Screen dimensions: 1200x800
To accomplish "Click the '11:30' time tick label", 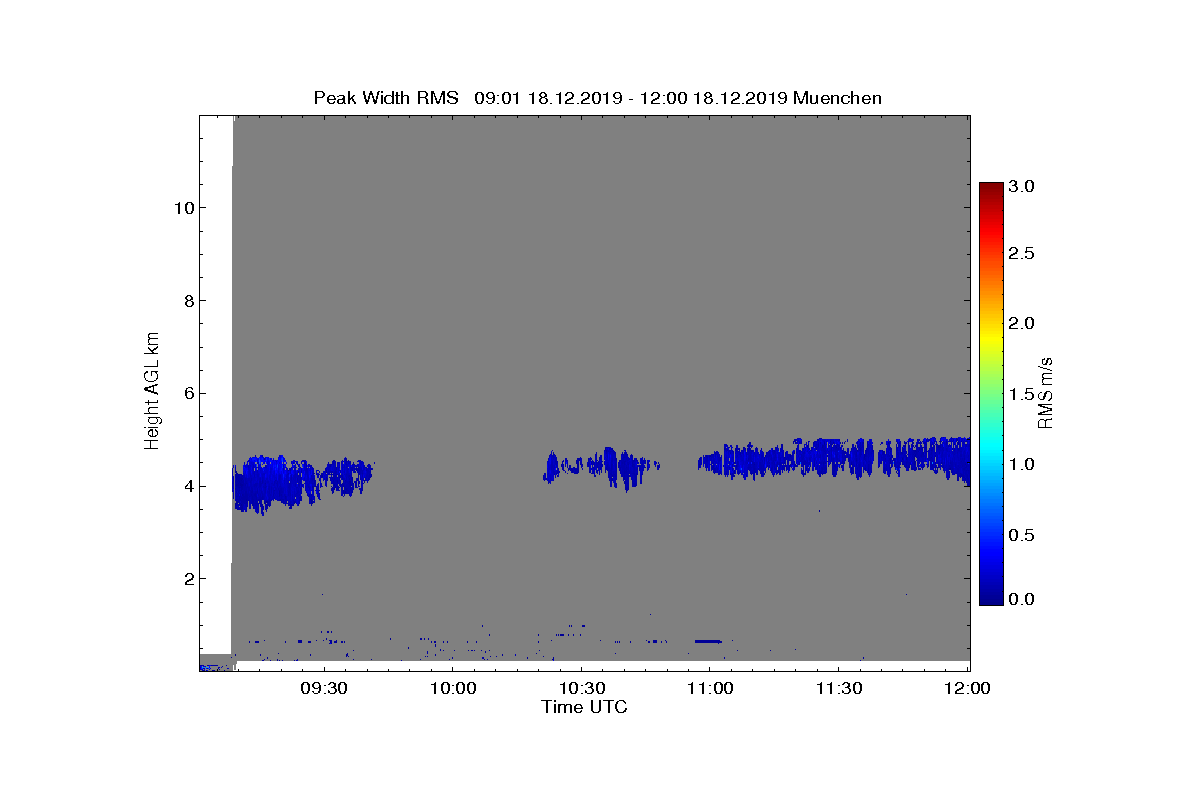I will point(839,689).
